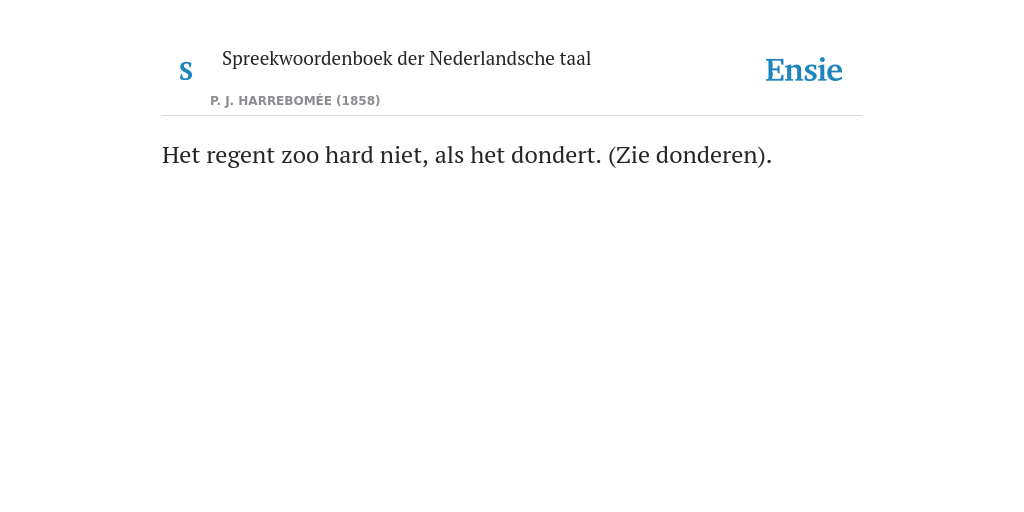Viewport: 1024px width, 512px height.
Task: Click the word 'Zie' in the parentheses
Action: point(631,155)
